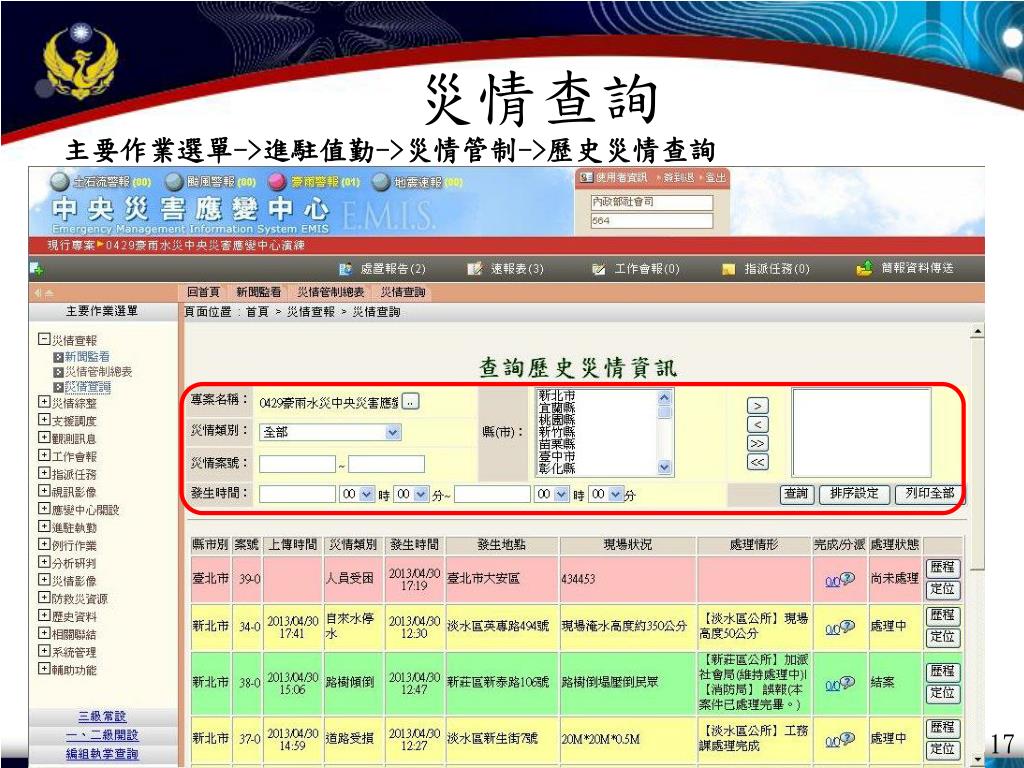Click the 查詢 search button
Image resolution: width=1024 pixels, height=768 pixels.
tap(796, 494)
